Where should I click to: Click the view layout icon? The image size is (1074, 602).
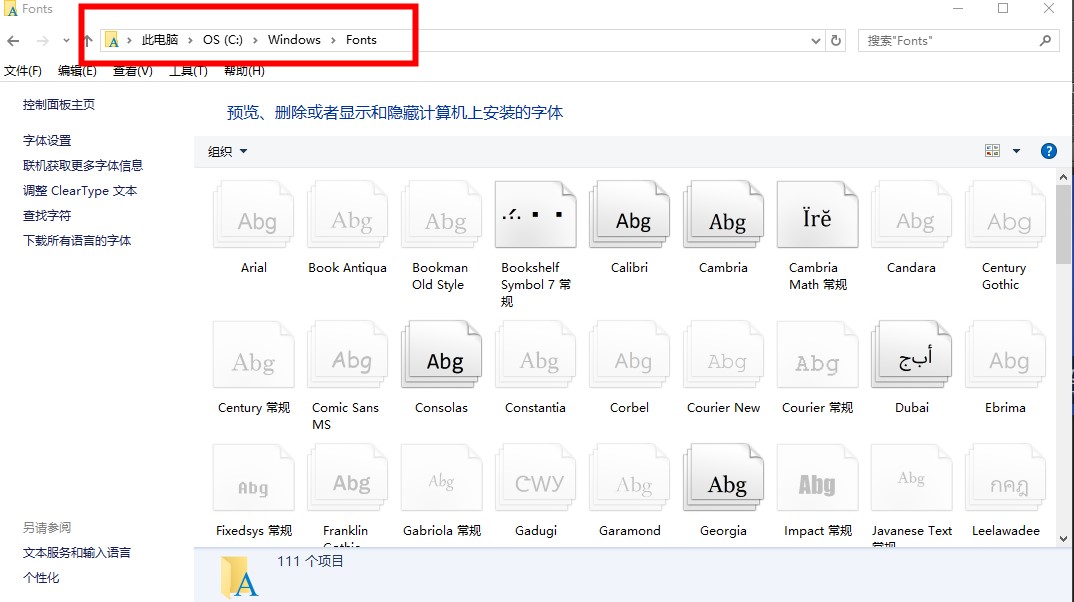pos(992,151)
